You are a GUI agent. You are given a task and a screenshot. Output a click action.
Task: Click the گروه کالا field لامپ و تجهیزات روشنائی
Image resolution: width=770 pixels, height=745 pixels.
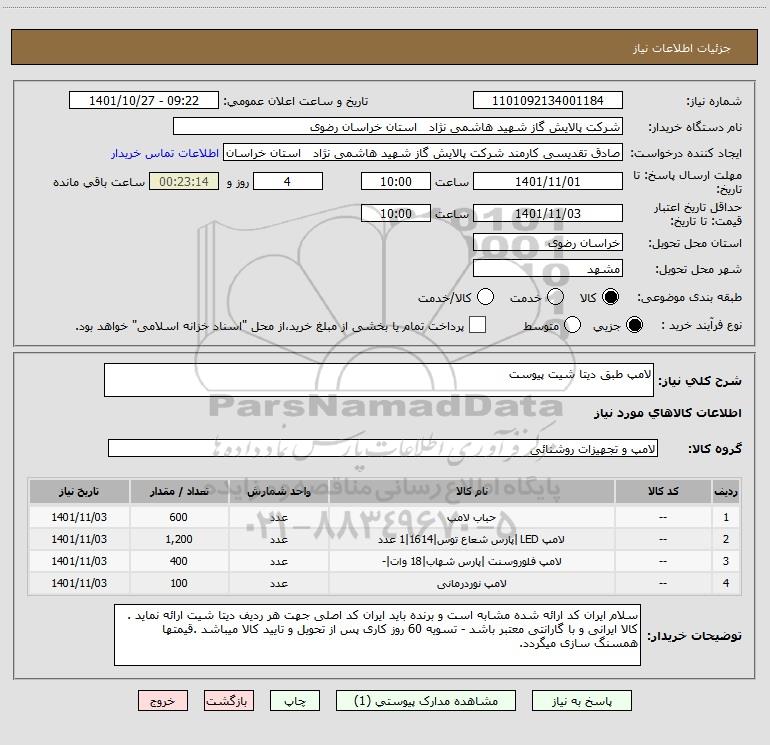click(383, 448)
